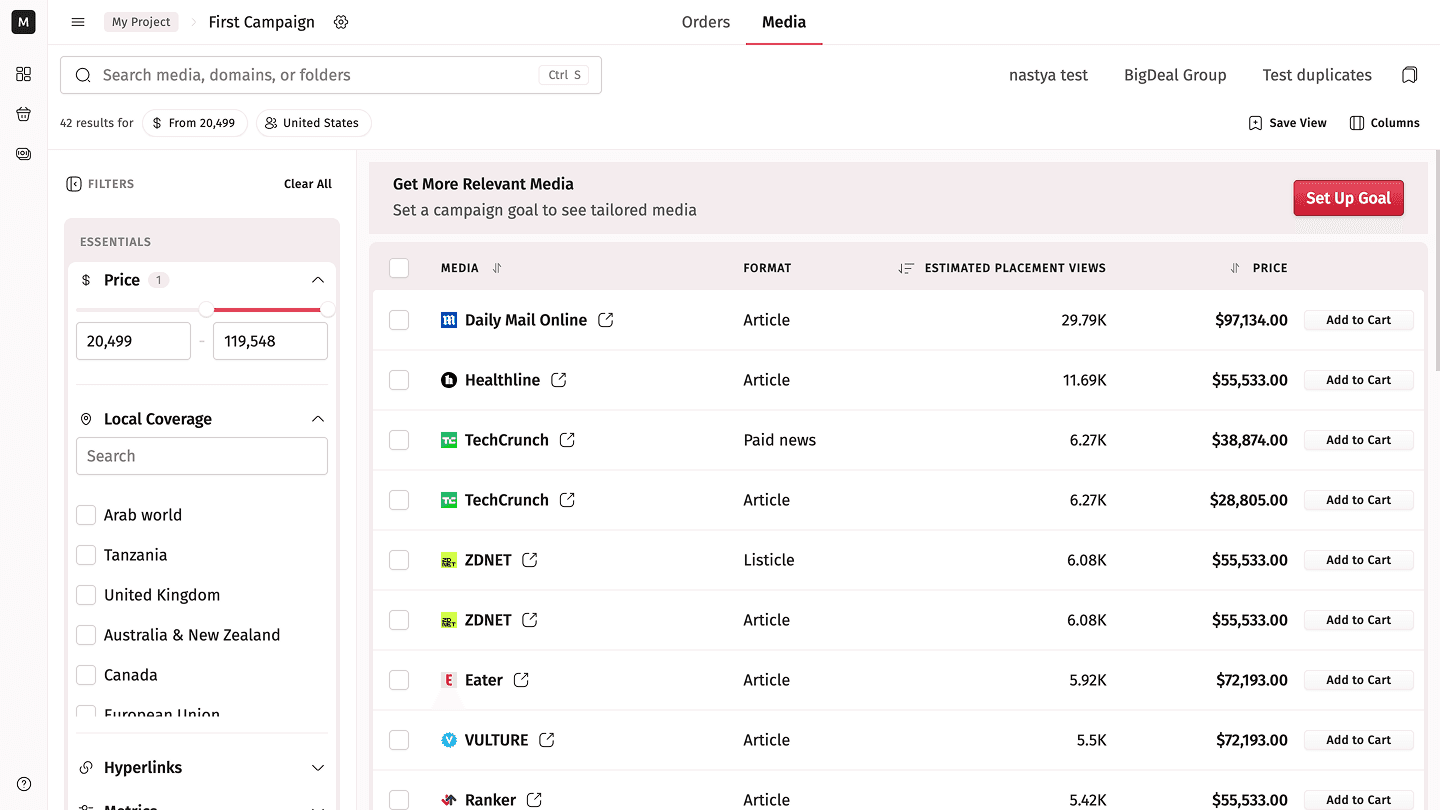This screenshot has width=1440, height=810.
Task: Collapse the Price filter section
Action: tap(318, 280)
